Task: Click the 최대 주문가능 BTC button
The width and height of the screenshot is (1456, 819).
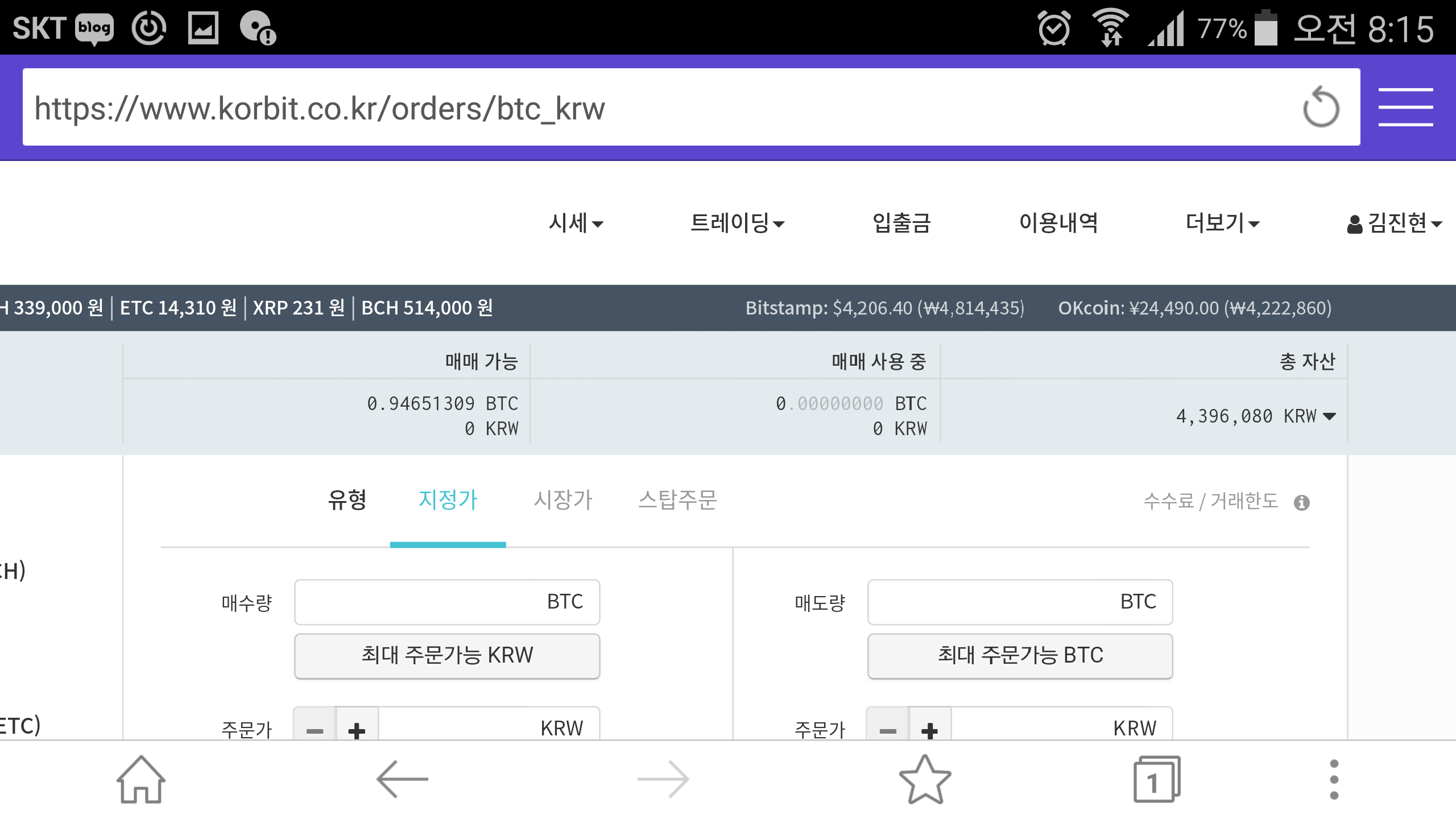Action: click(1020, 656)
